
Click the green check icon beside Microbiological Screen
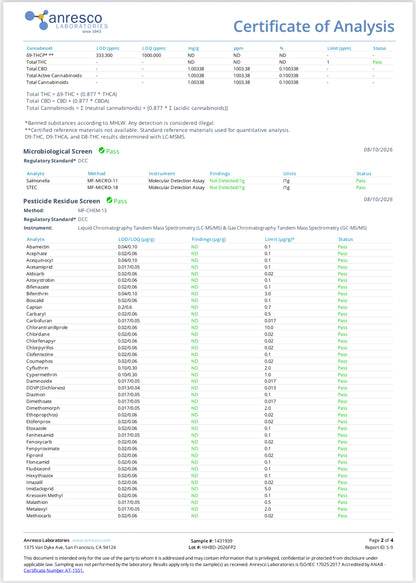pyautogui.click(x=101, y=151)
